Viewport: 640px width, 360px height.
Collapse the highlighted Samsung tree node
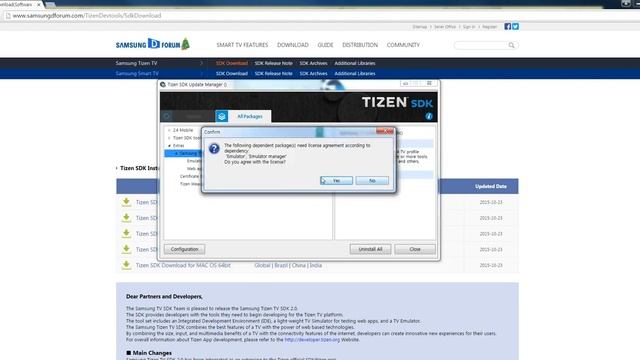pyautogui.click(x=176, y=153)
